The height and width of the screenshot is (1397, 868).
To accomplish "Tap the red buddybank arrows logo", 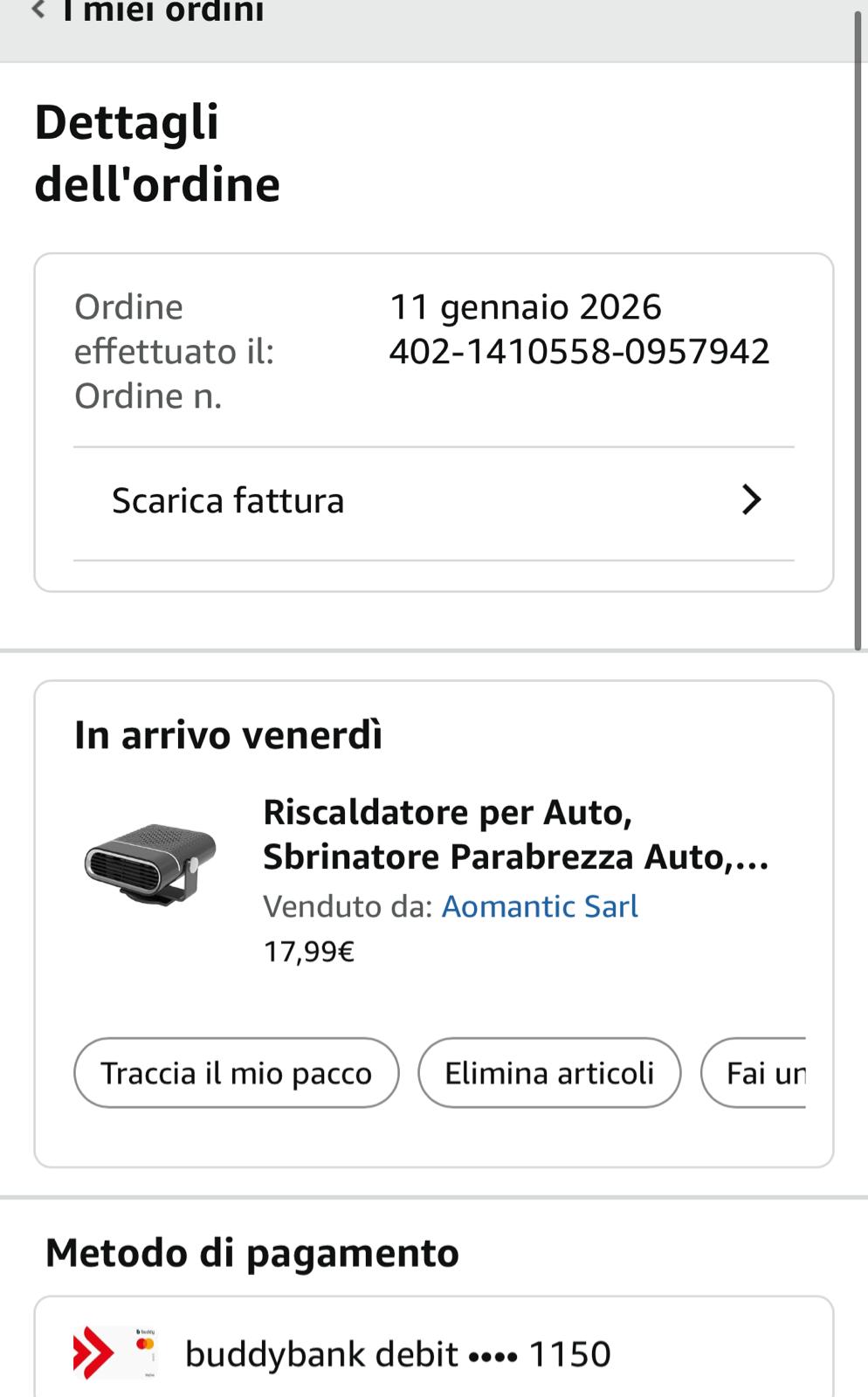I will (x=93, y=1353).
